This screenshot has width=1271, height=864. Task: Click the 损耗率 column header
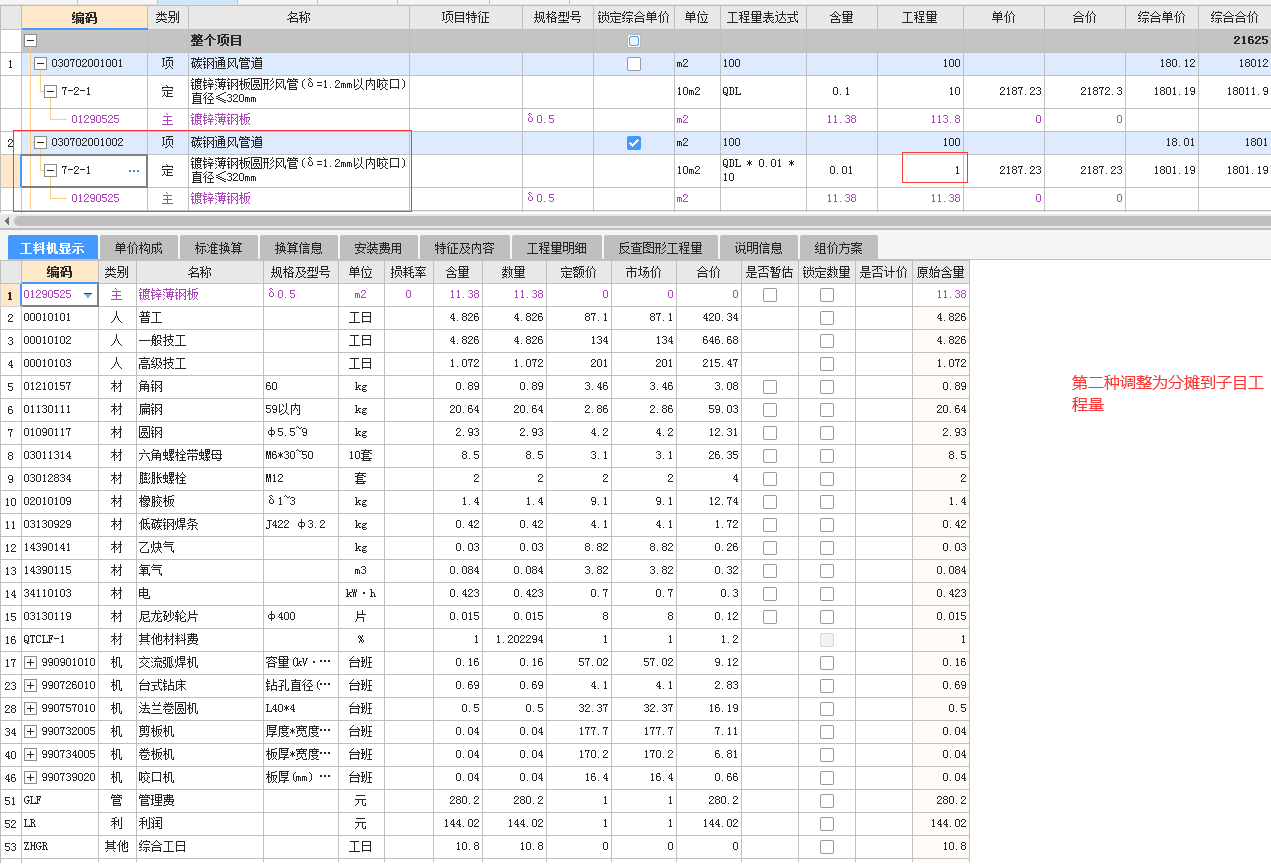tap(408, 272)
